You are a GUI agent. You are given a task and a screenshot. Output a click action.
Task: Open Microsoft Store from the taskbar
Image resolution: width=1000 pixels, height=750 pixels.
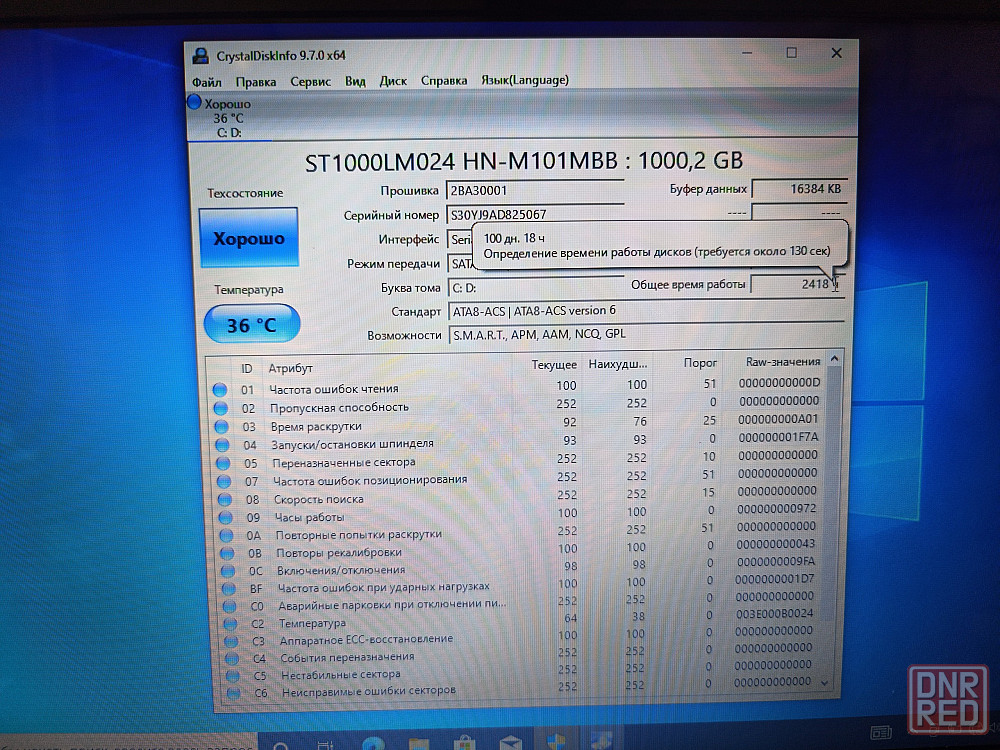coord(464,744)
